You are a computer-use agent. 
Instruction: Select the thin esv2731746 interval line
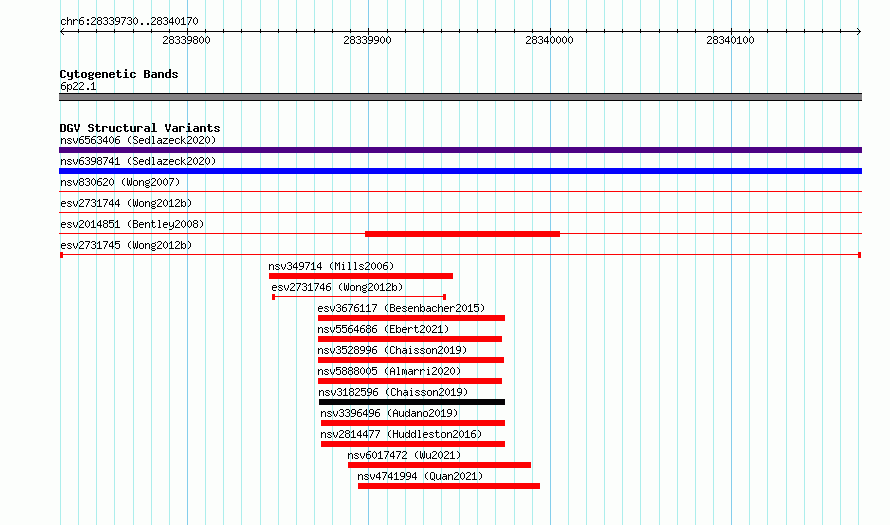(x=359, y=297)
